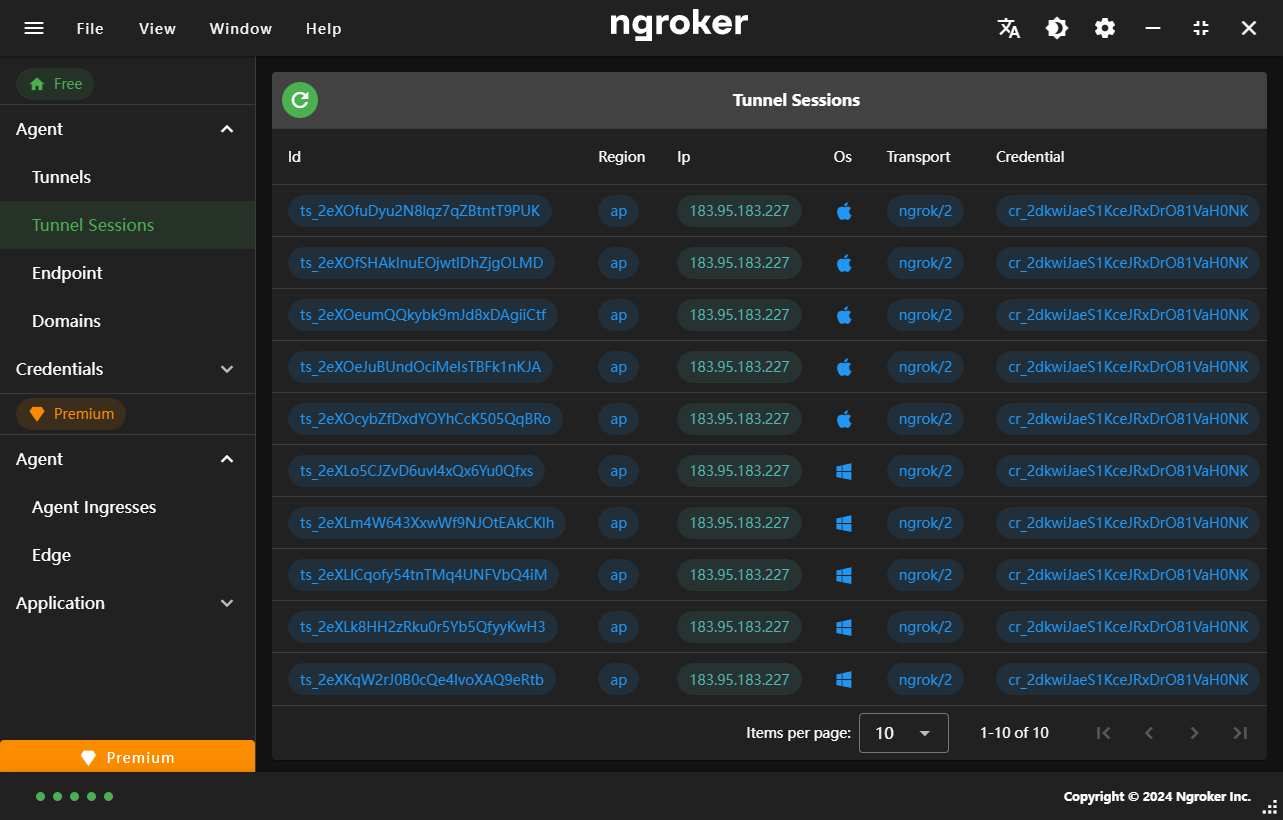This screenshot has height=820, width=1283.
Task: Collapse the Premium Agent sidebar section
Action: [227, 459]
